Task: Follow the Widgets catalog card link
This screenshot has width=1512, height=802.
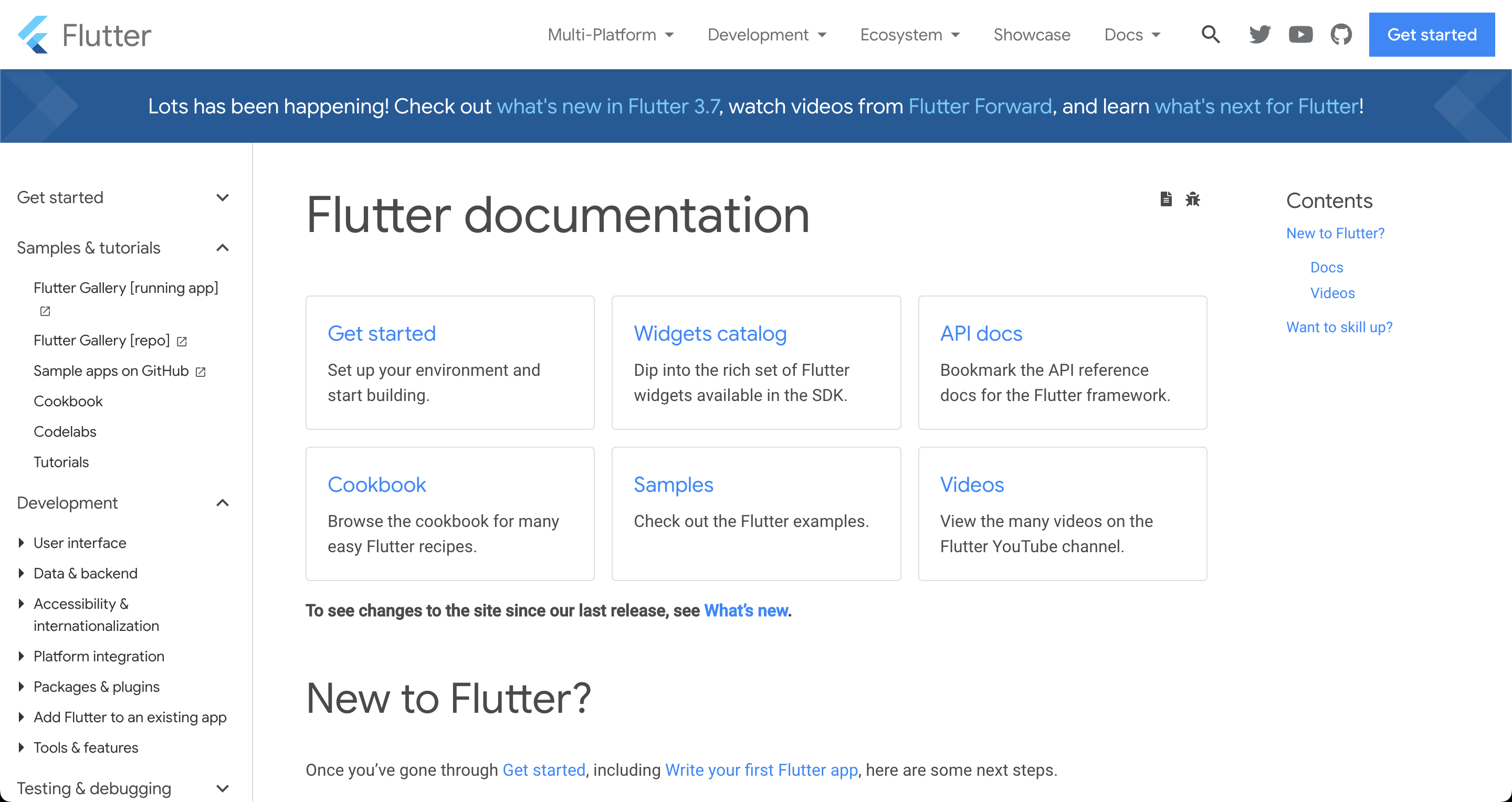Action: tap(710, 333)
